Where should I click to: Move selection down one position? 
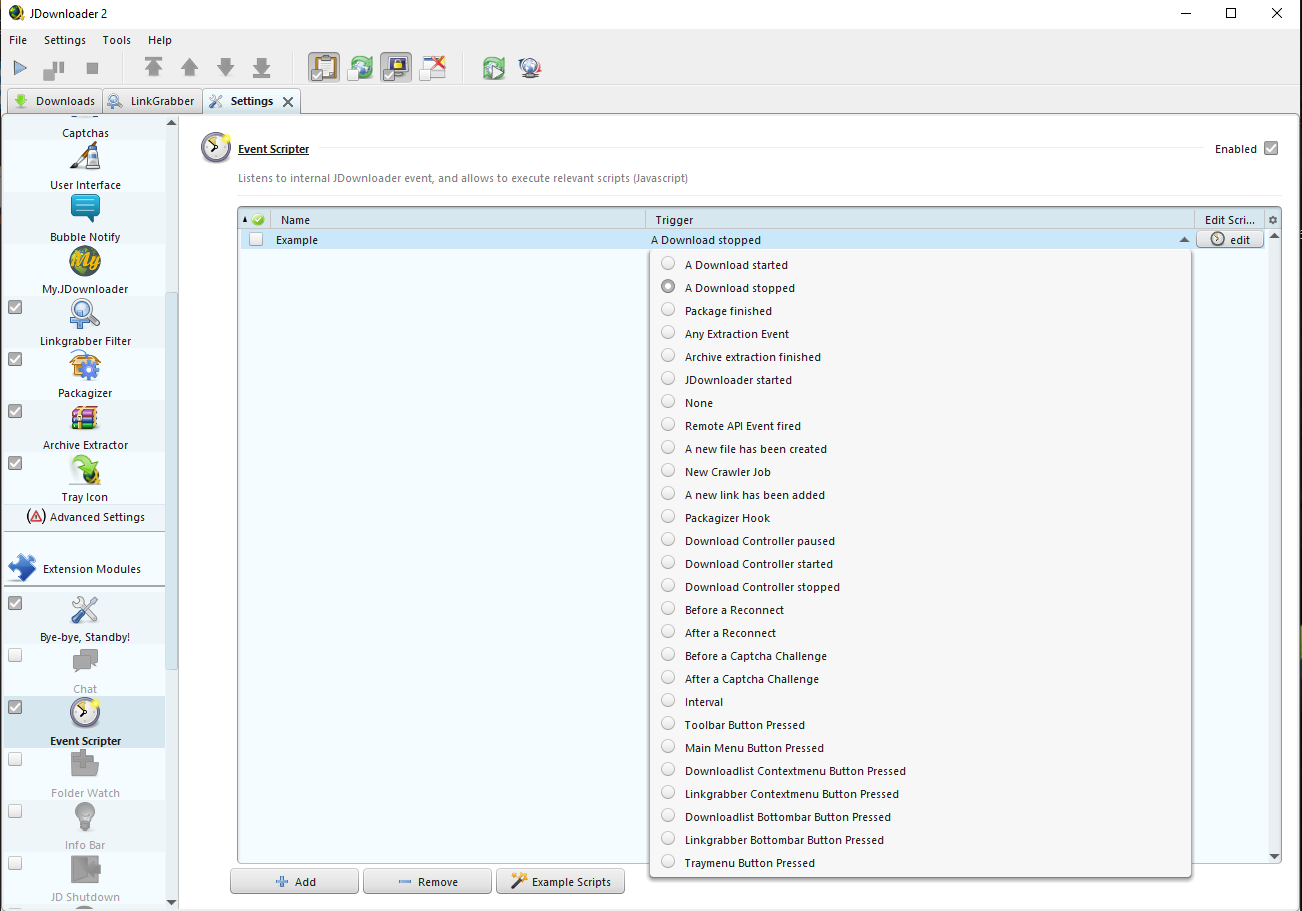coord(225,68)
